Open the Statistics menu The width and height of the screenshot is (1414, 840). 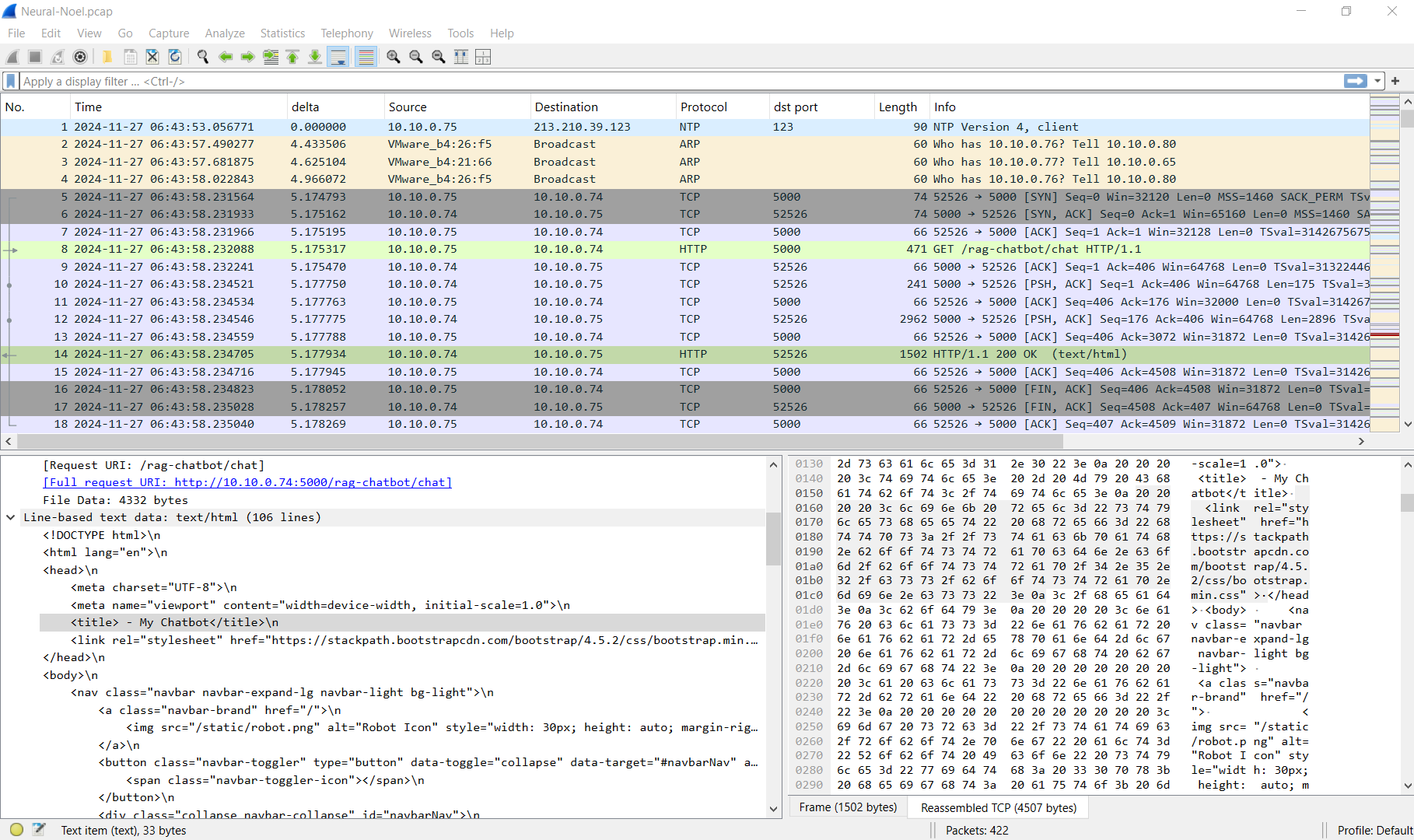282,33
